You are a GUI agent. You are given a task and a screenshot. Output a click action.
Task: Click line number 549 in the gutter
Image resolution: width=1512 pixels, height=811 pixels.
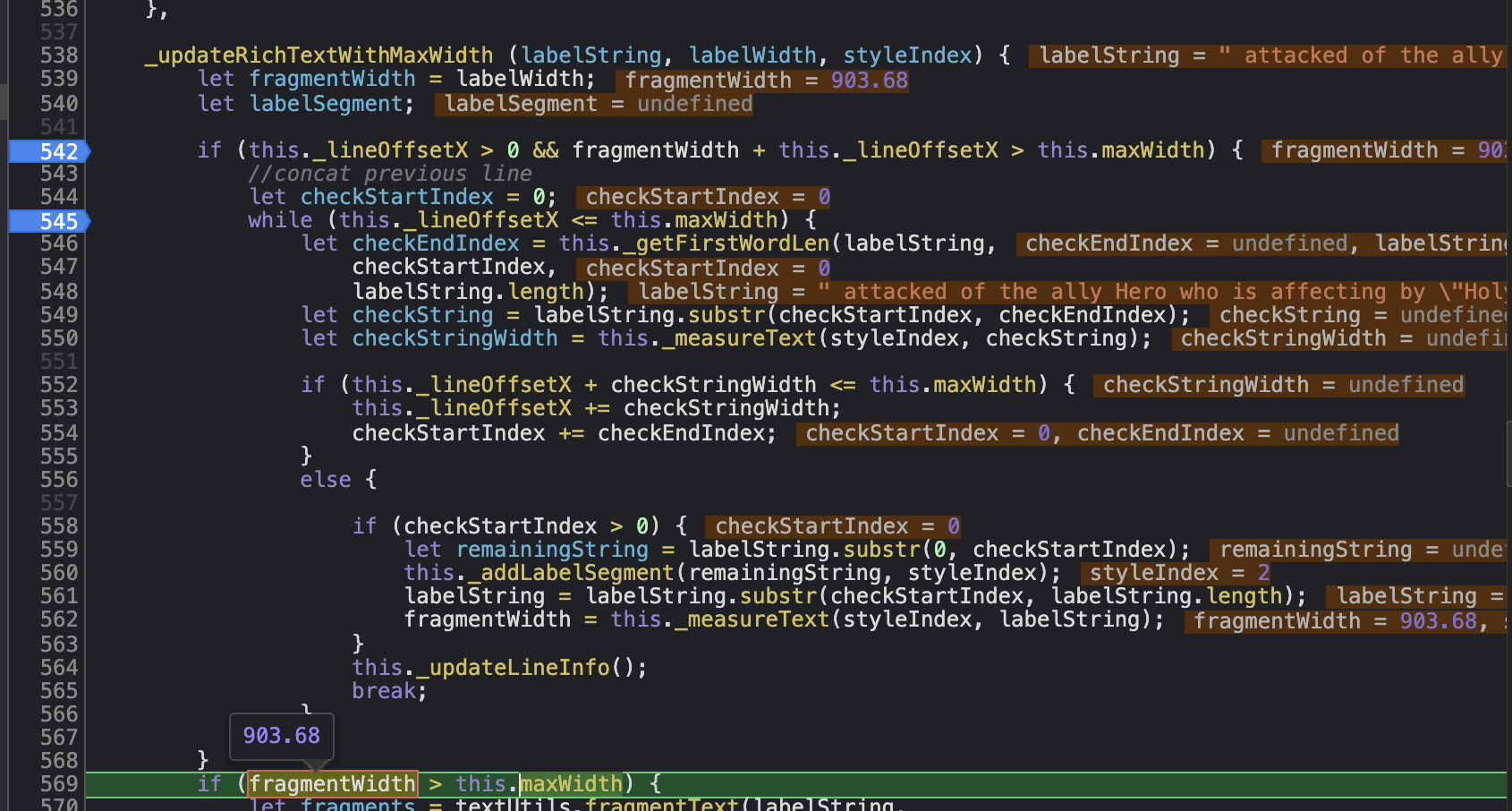point(59,315)
